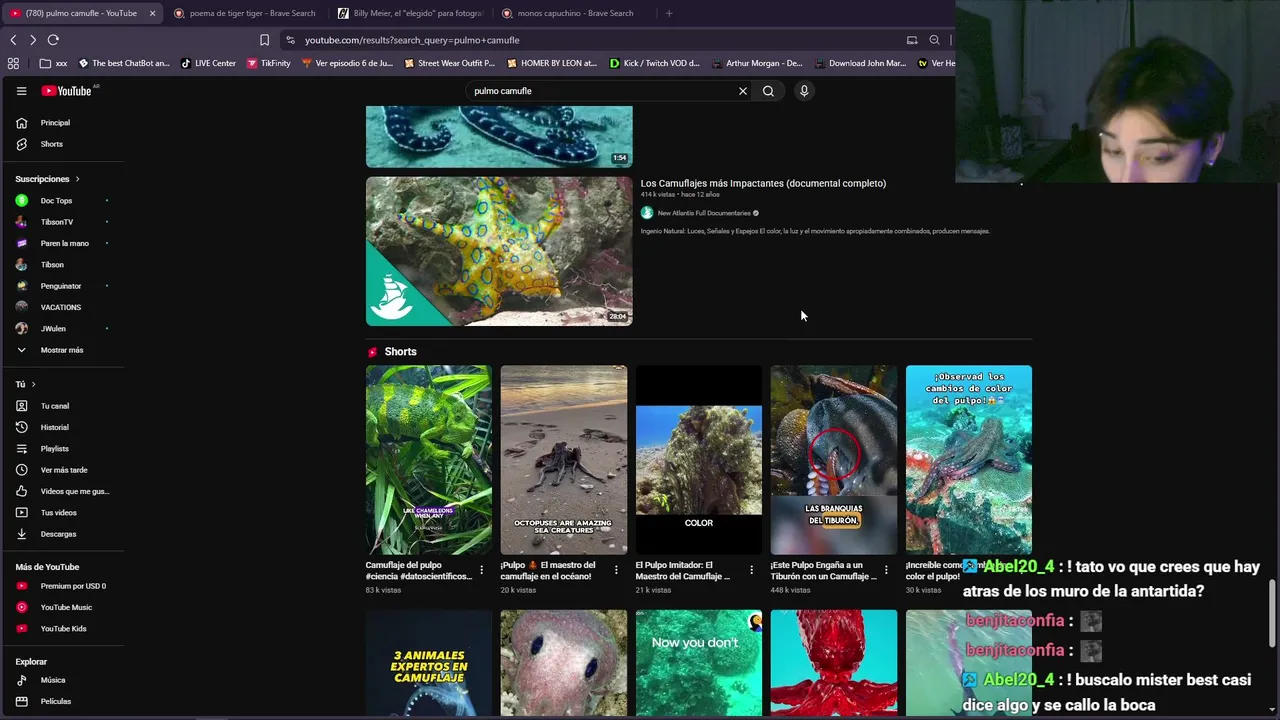This screenshot has width=1280, height=720.
Task: Click the bookmark icon beside the address bar
Action: coord(264,40)
